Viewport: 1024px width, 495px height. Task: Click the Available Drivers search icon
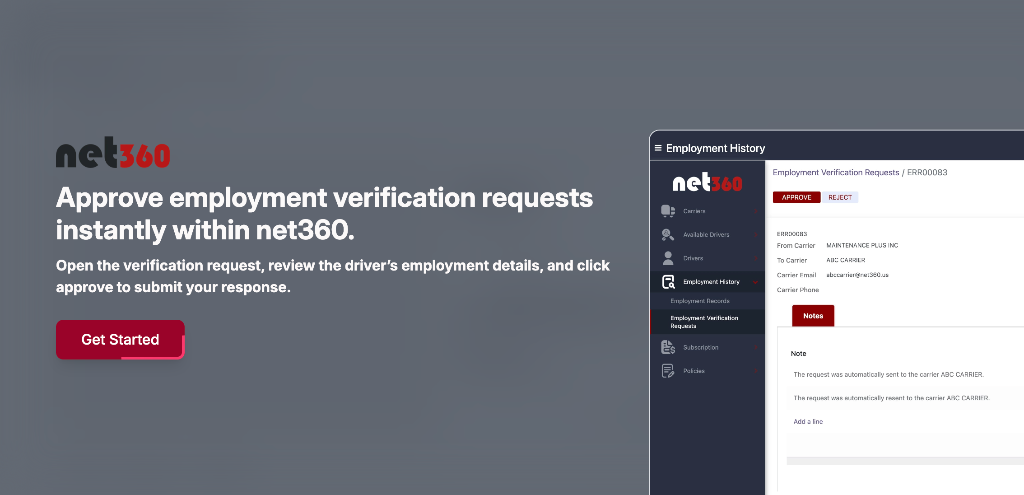[667, 234]
